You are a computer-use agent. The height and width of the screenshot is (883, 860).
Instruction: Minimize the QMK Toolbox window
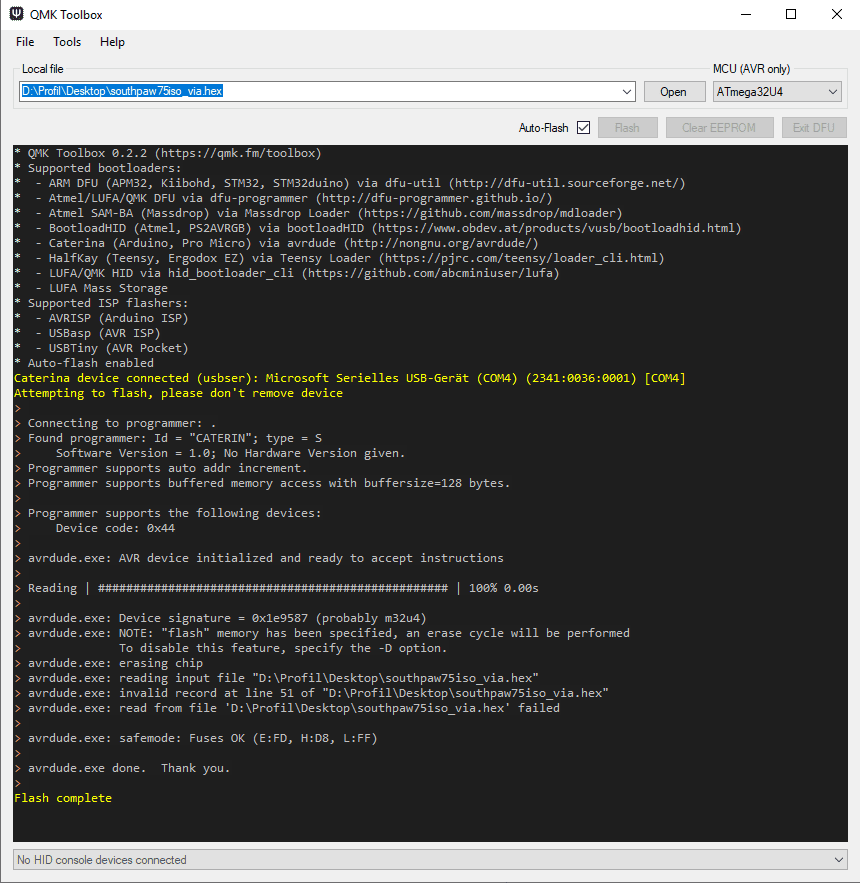point(746,14)
